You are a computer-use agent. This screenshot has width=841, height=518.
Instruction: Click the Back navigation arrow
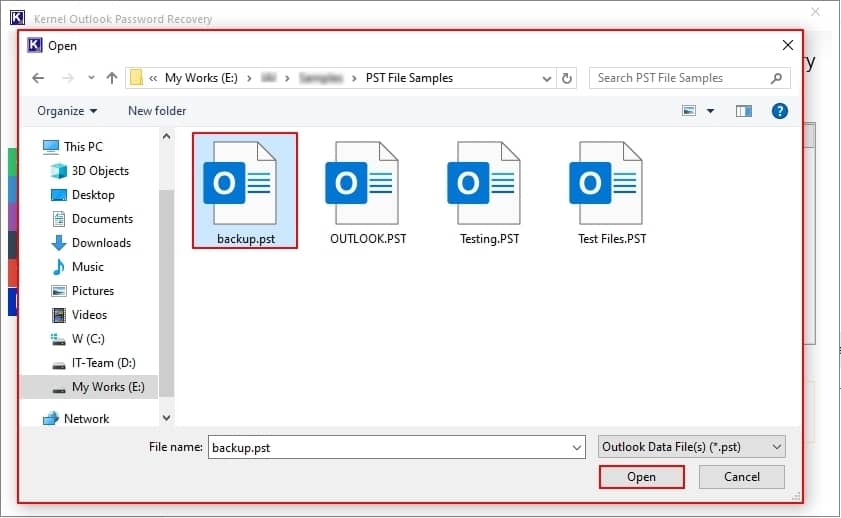pos(38,78)
